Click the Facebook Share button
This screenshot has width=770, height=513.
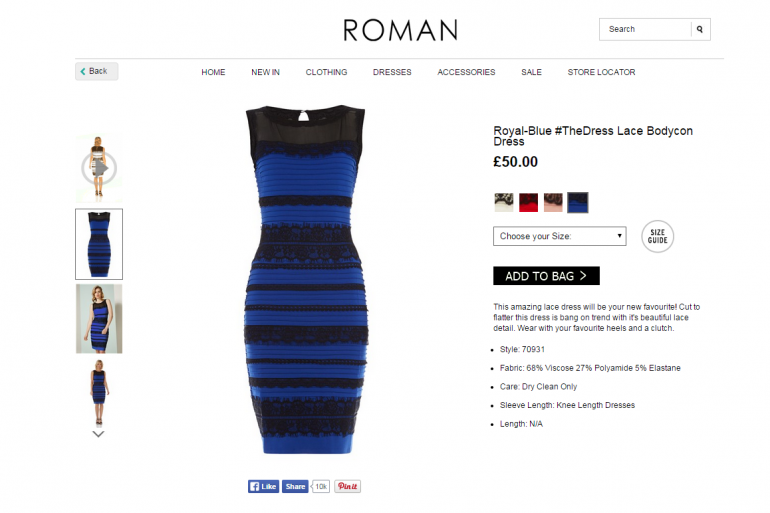295,486
